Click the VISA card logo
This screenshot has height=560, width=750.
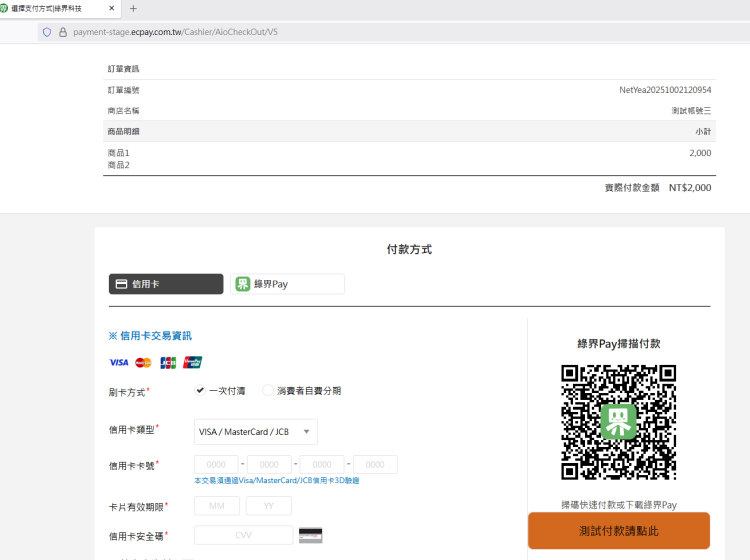coord(118,362)
